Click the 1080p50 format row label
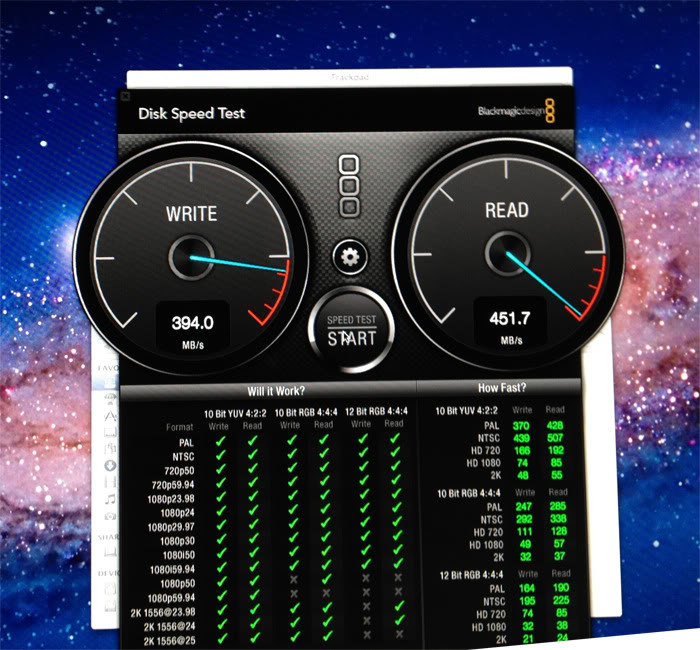Image resolution: width=700 pixels, height=650 pixels. pyautogui.click(x=178, y=583)
